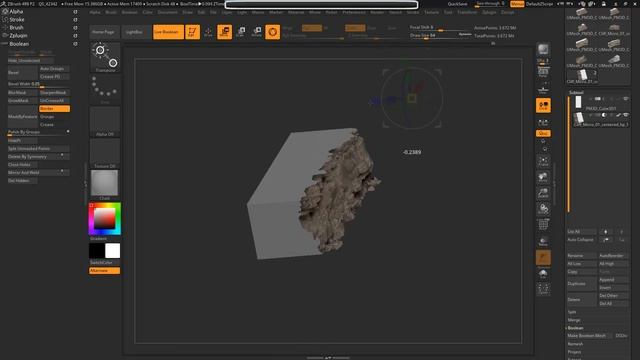This screenshot has height=360, width=640.
Task: Open the Preferences menu
Action: (354, 12)
